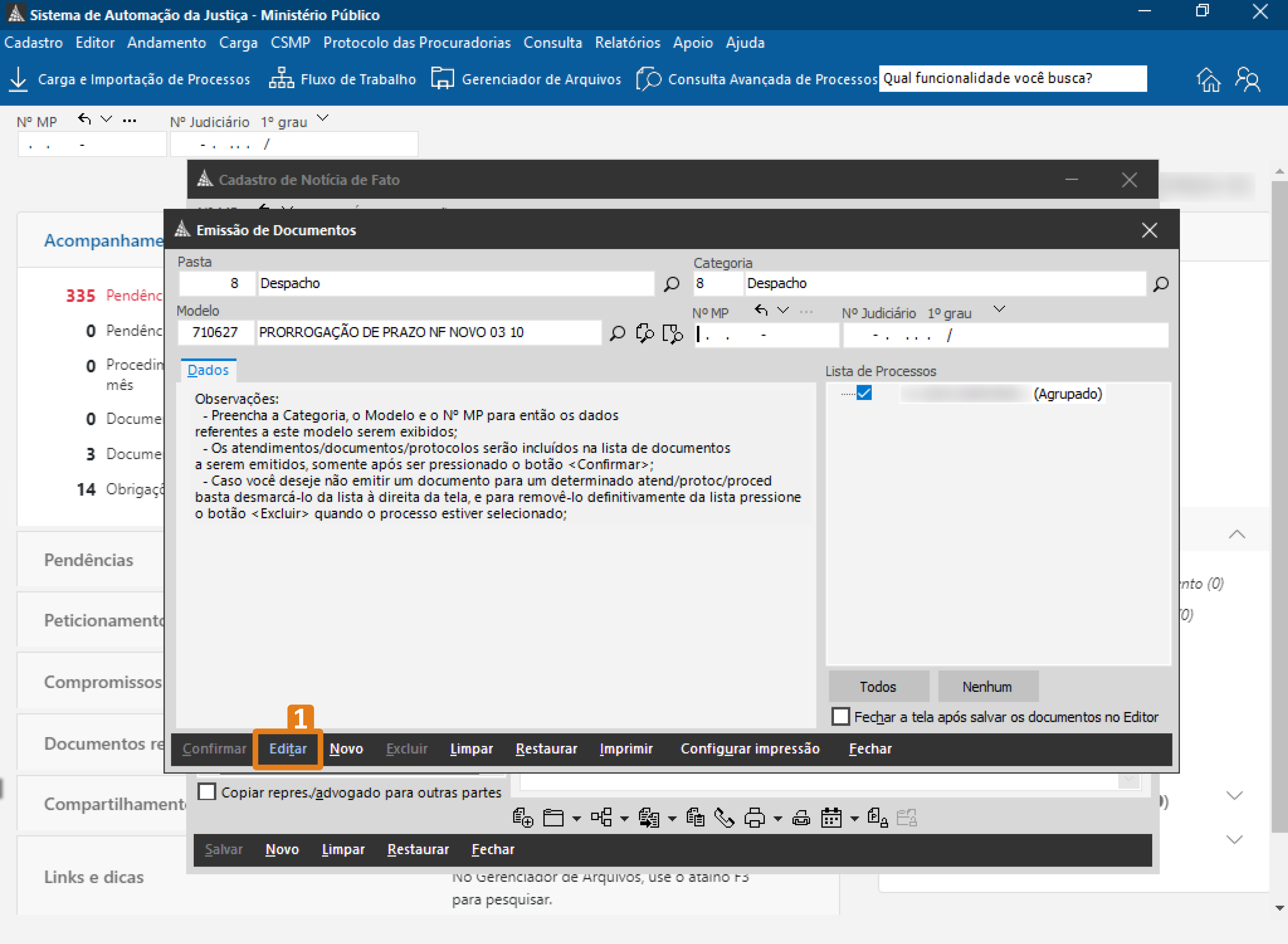The height and width of the screenshot is (944, 1288).
Task: Click the home icon in the top bar
Action: (x=1208, y=79)
